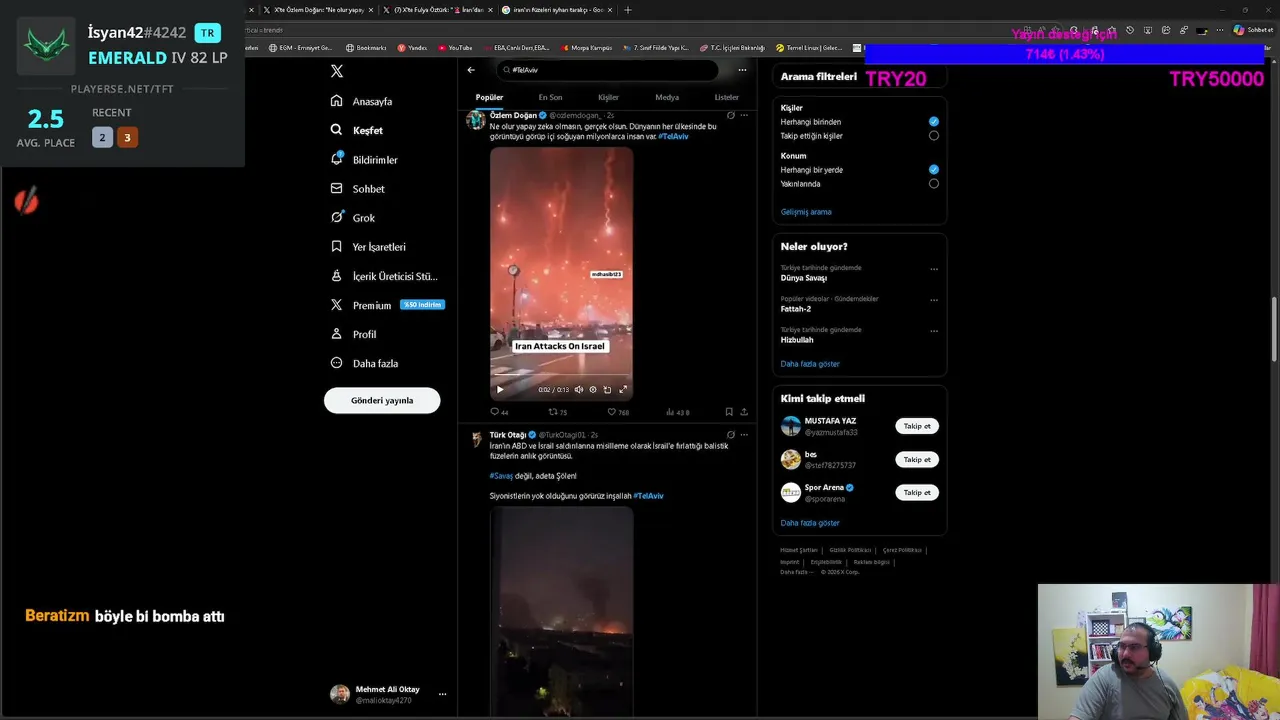Click the Yer İşaretleri bookmark icon
Viewport: 1280px width, 720px height.
pos(337,246)
